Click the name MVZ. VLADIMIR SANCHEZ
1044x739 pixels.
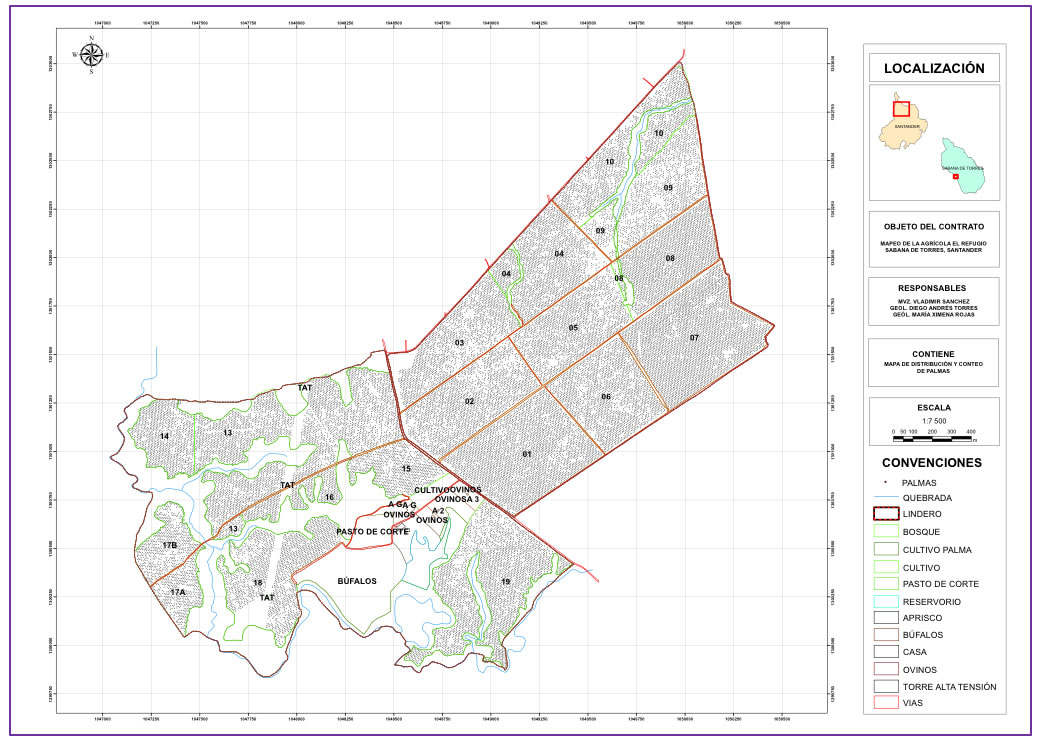coord(933,302)
